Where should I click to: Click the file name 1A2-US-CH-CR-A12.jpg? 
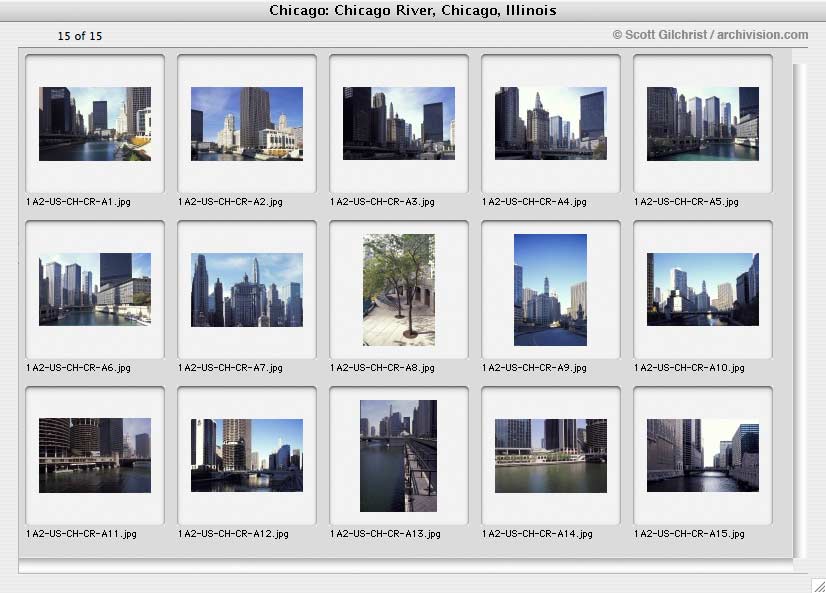coord(233,533)
